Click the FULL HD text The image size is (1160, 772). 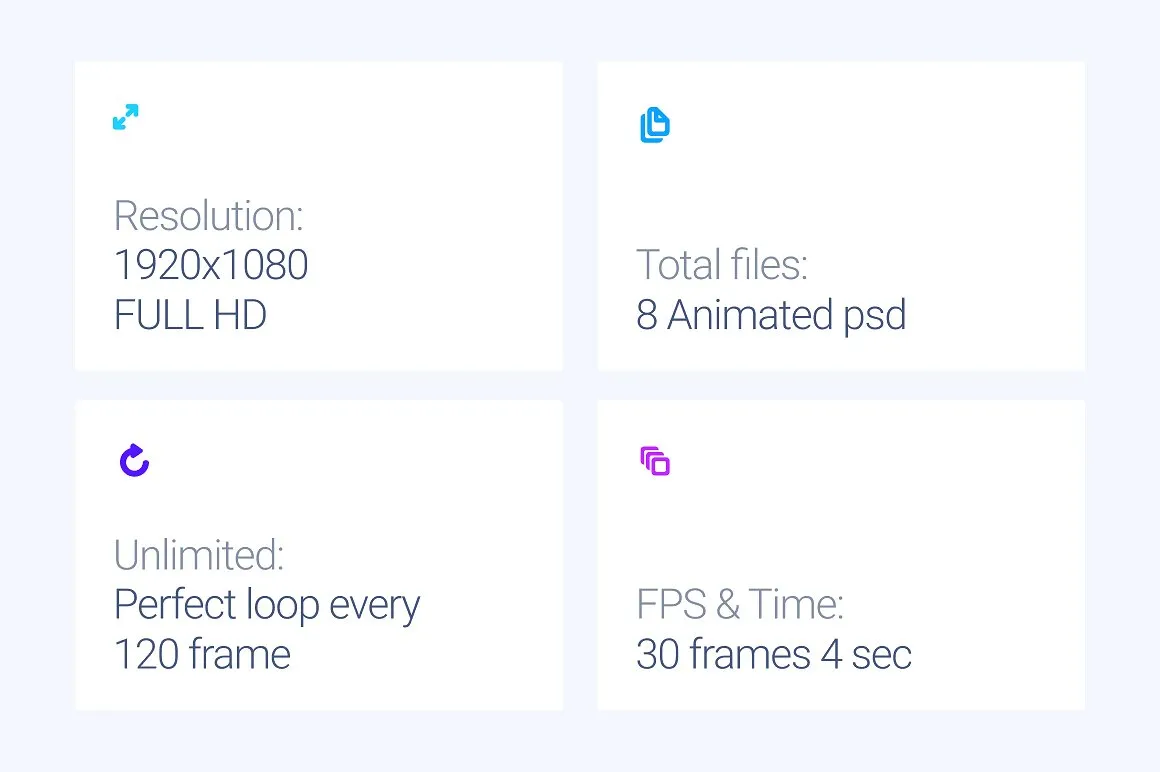click(190, 316)
